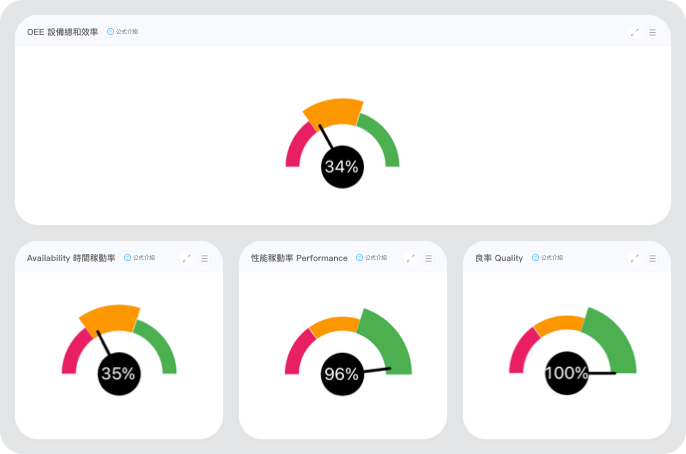Expand the Availability 時間稼動率 panel to fullscreen
The width and height of the screenshot is (686, 454).
187,258
